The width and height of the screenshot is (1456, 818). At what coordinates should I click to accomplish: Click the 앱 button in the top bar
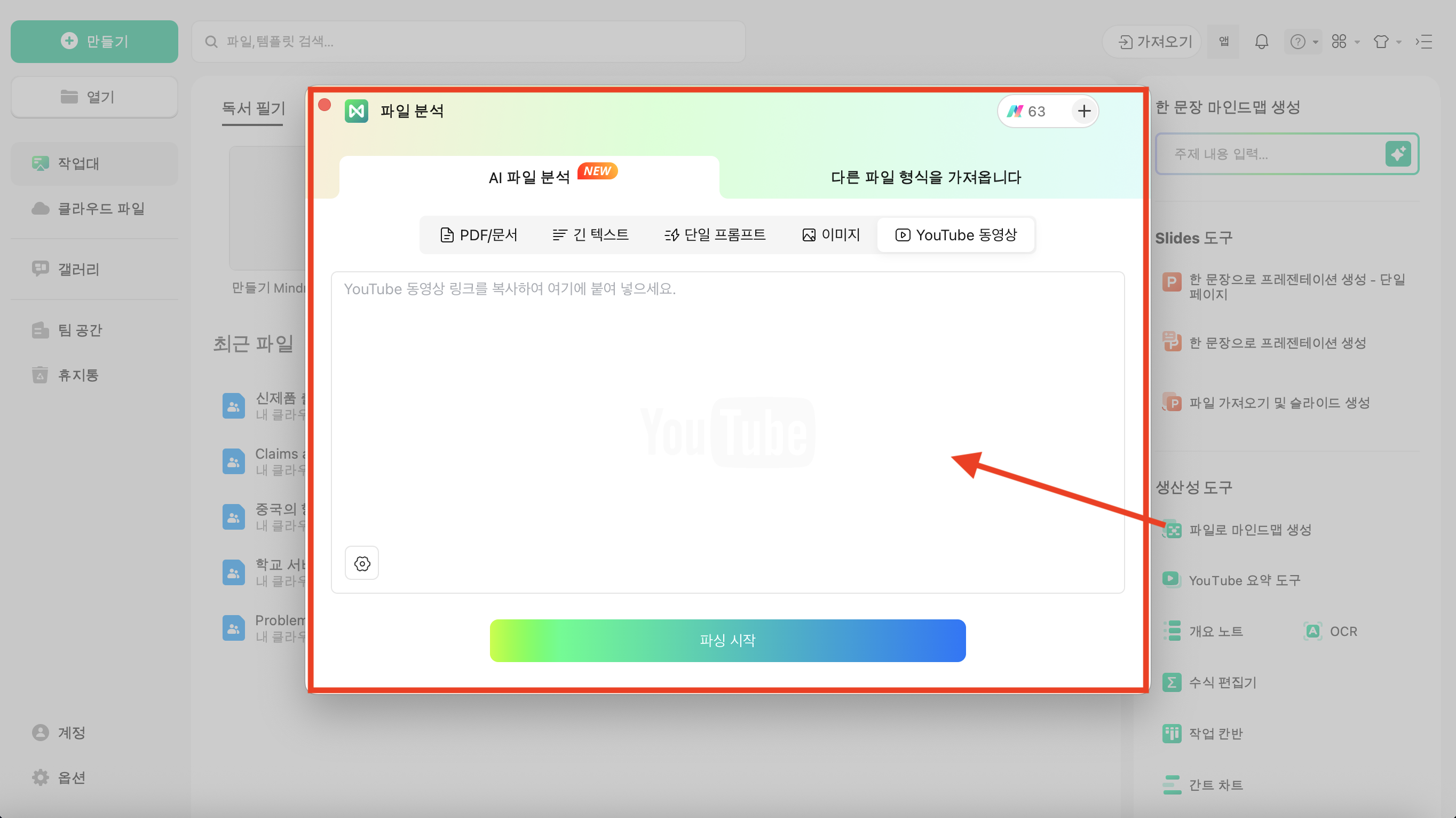[x=1223, y=41]
